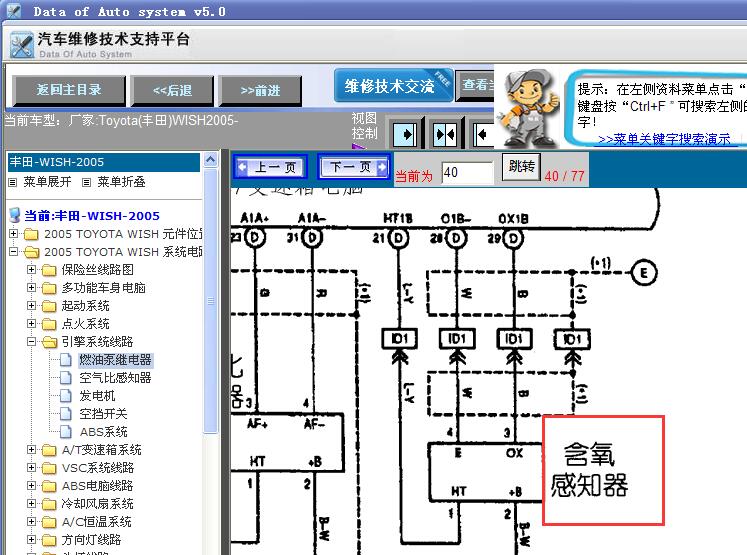747x555 pixels.
Task: Click the mechanic mascot image
Action: click(530, 107)
